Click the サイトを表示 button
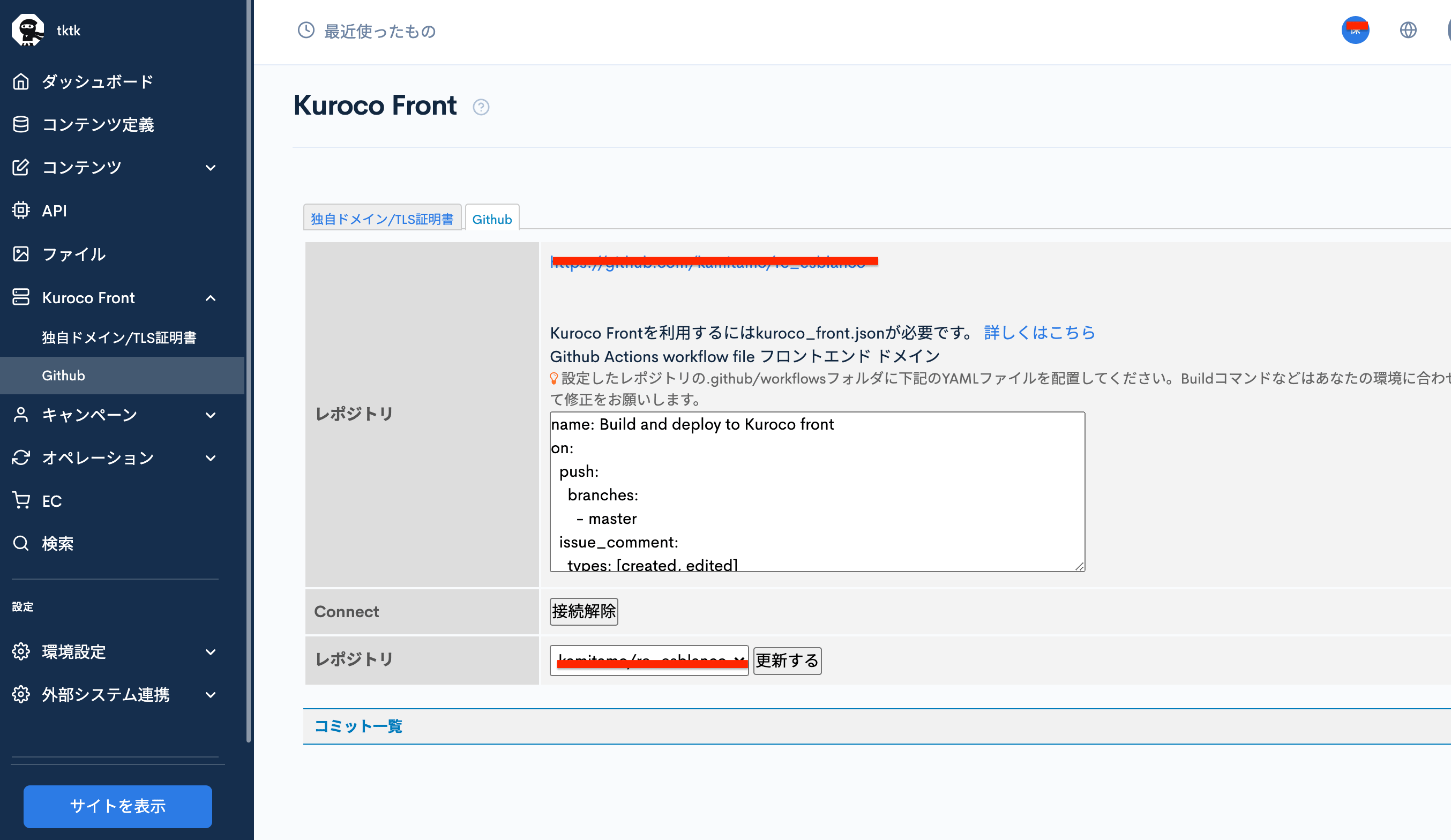 click(x=117, y=806)
